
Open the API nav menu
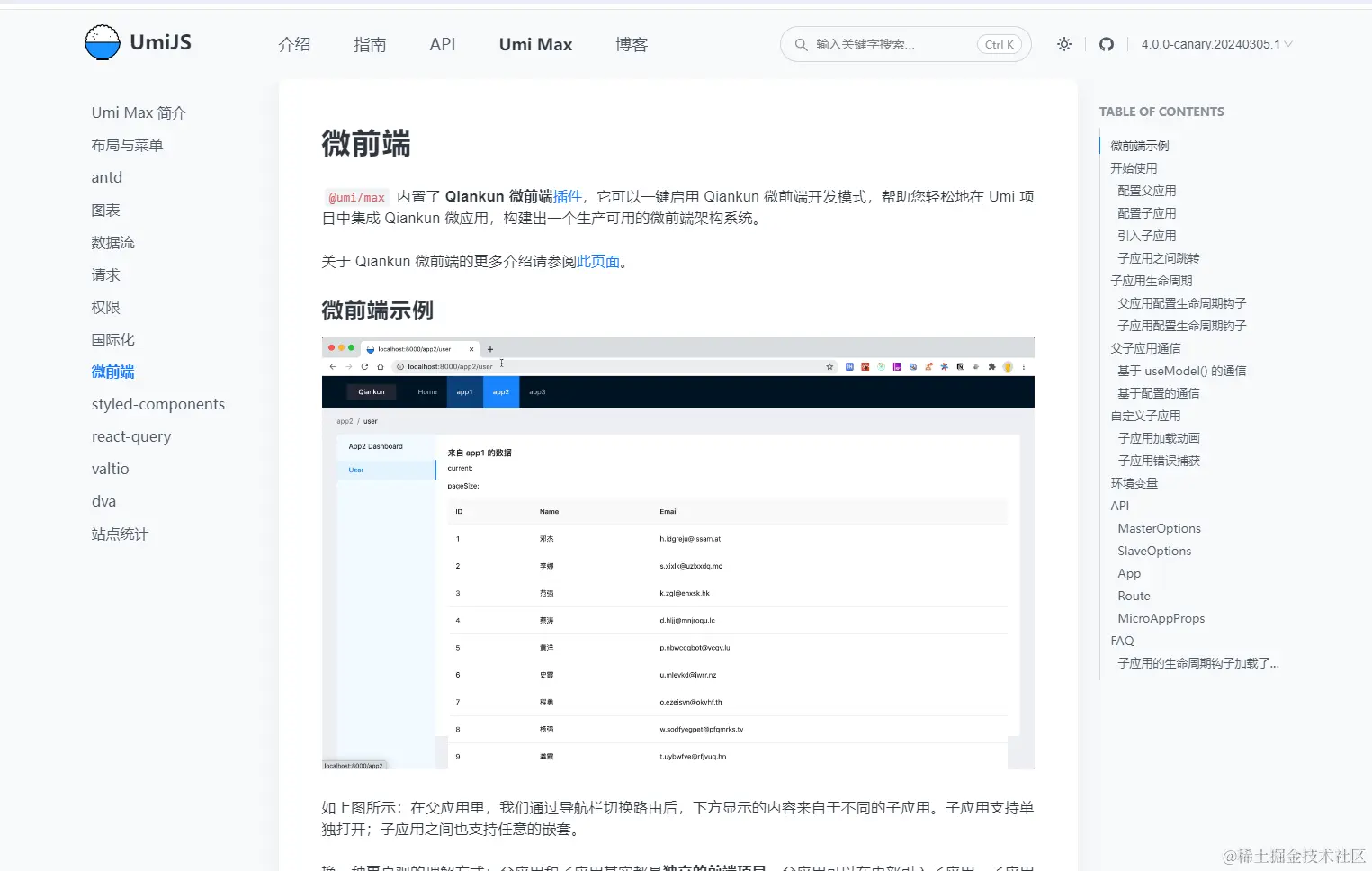point(443,44)
